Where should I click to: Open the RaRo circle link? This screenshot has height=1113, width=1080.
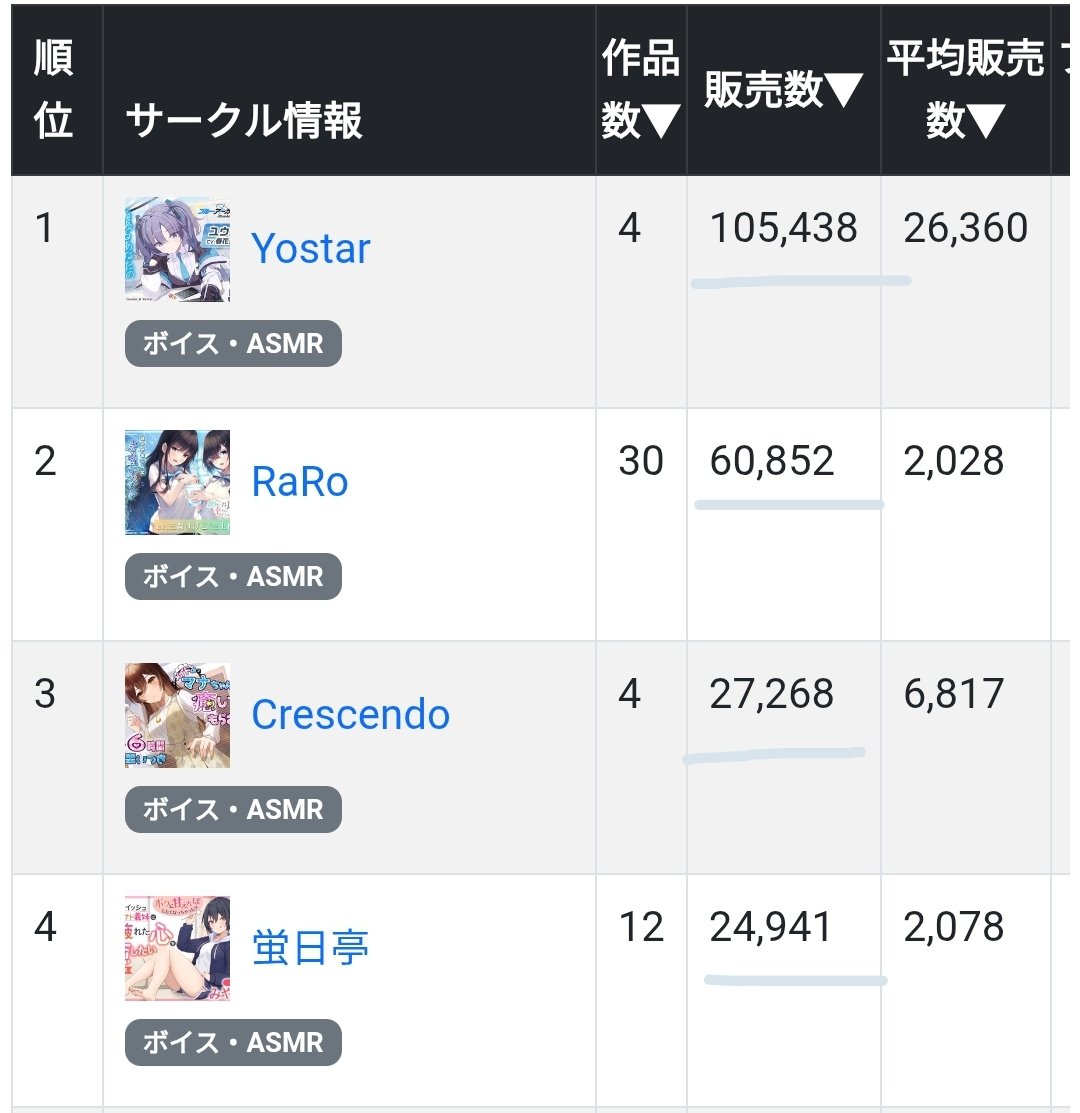[300, 482]
